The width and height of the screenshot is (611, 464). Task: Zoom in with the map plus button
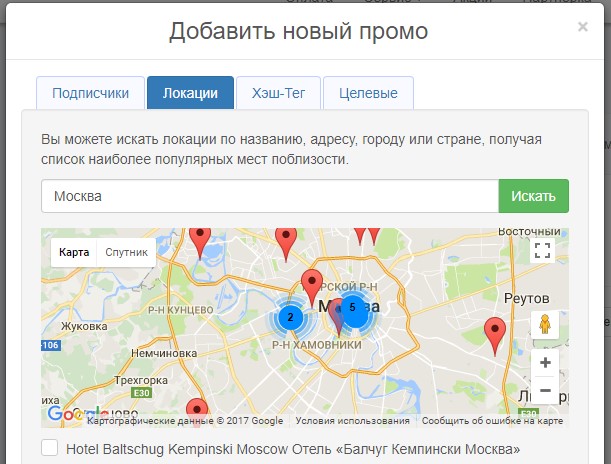tap(545, 363)
